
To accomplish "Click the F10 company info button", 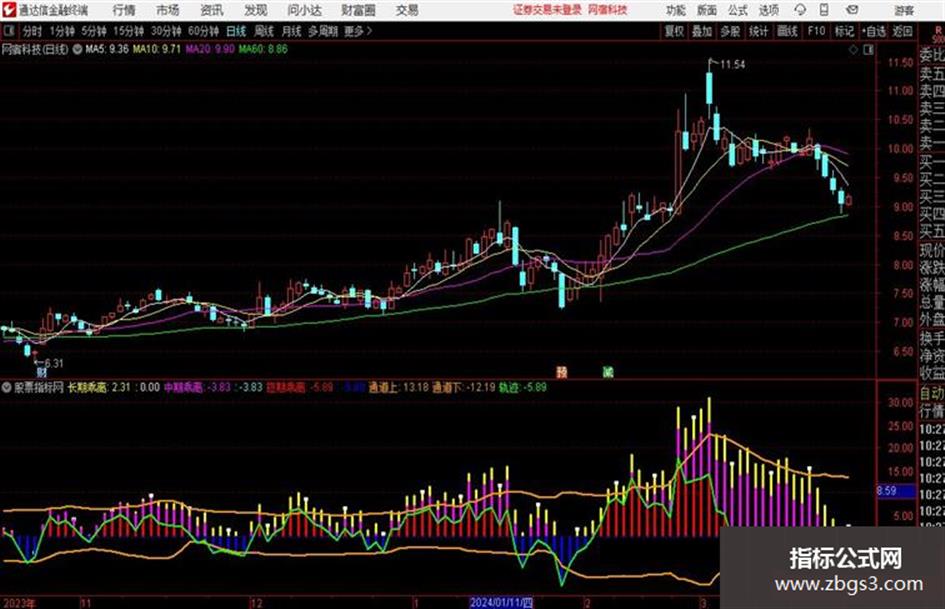I will [x=817, y=31].
